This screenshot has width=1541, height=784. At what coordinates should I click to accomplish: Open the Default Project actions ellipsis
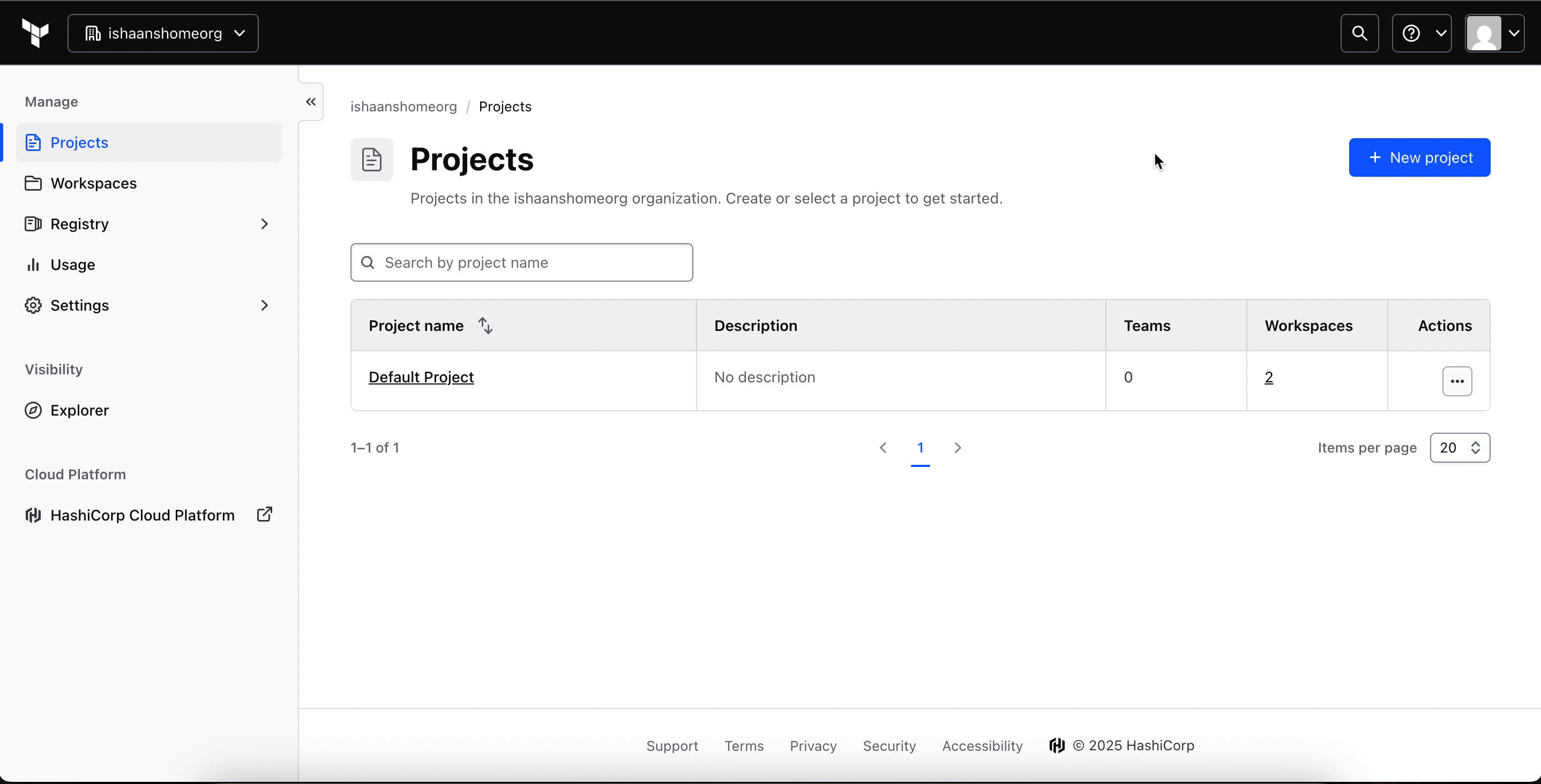coord(1457,381)
